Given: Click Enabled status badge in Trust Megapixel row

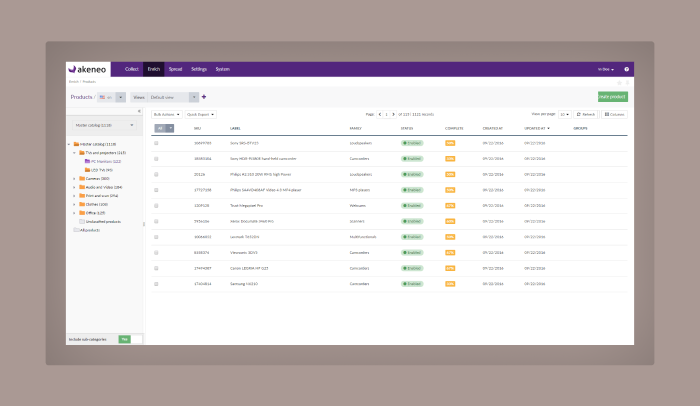Looking at the screenshot, I should (x=412, y=206).
